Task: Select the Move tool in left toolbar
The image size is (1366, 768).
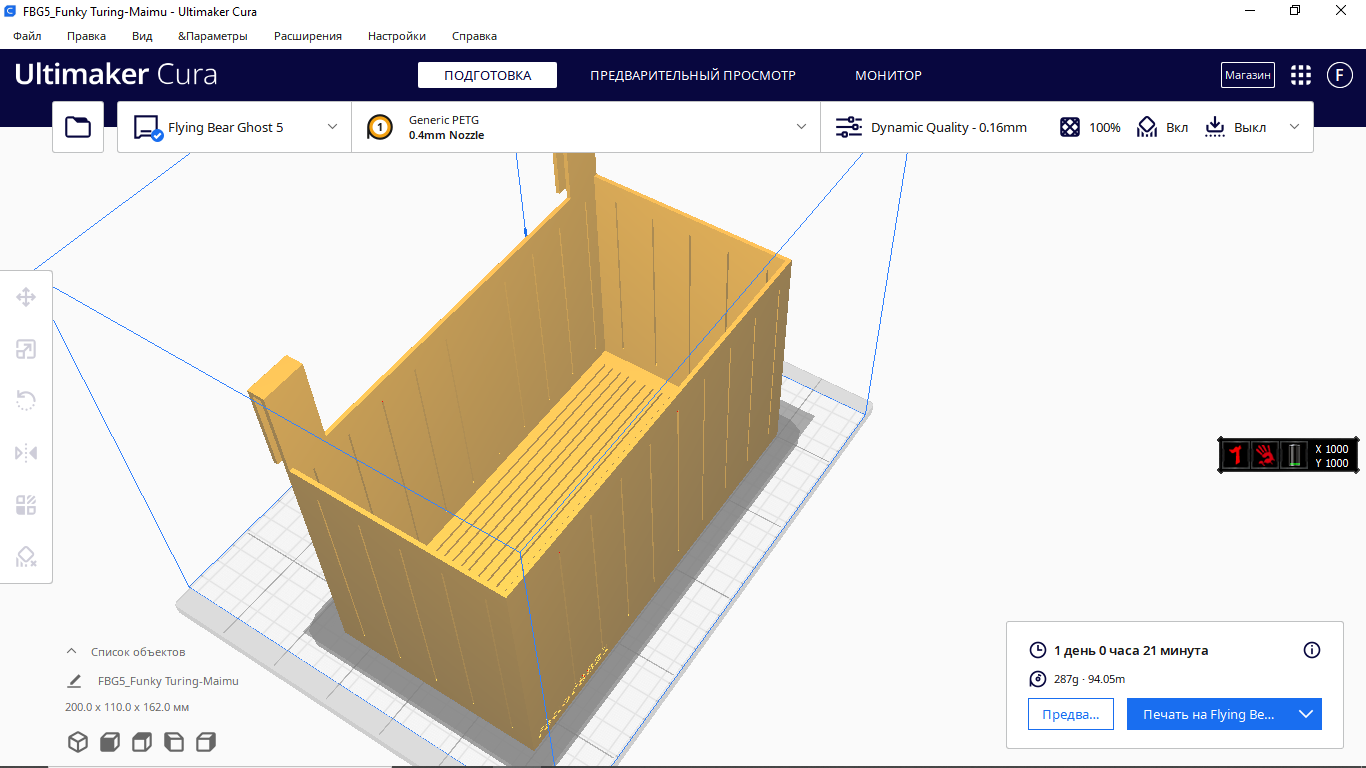Action: (x=26, y=297)
